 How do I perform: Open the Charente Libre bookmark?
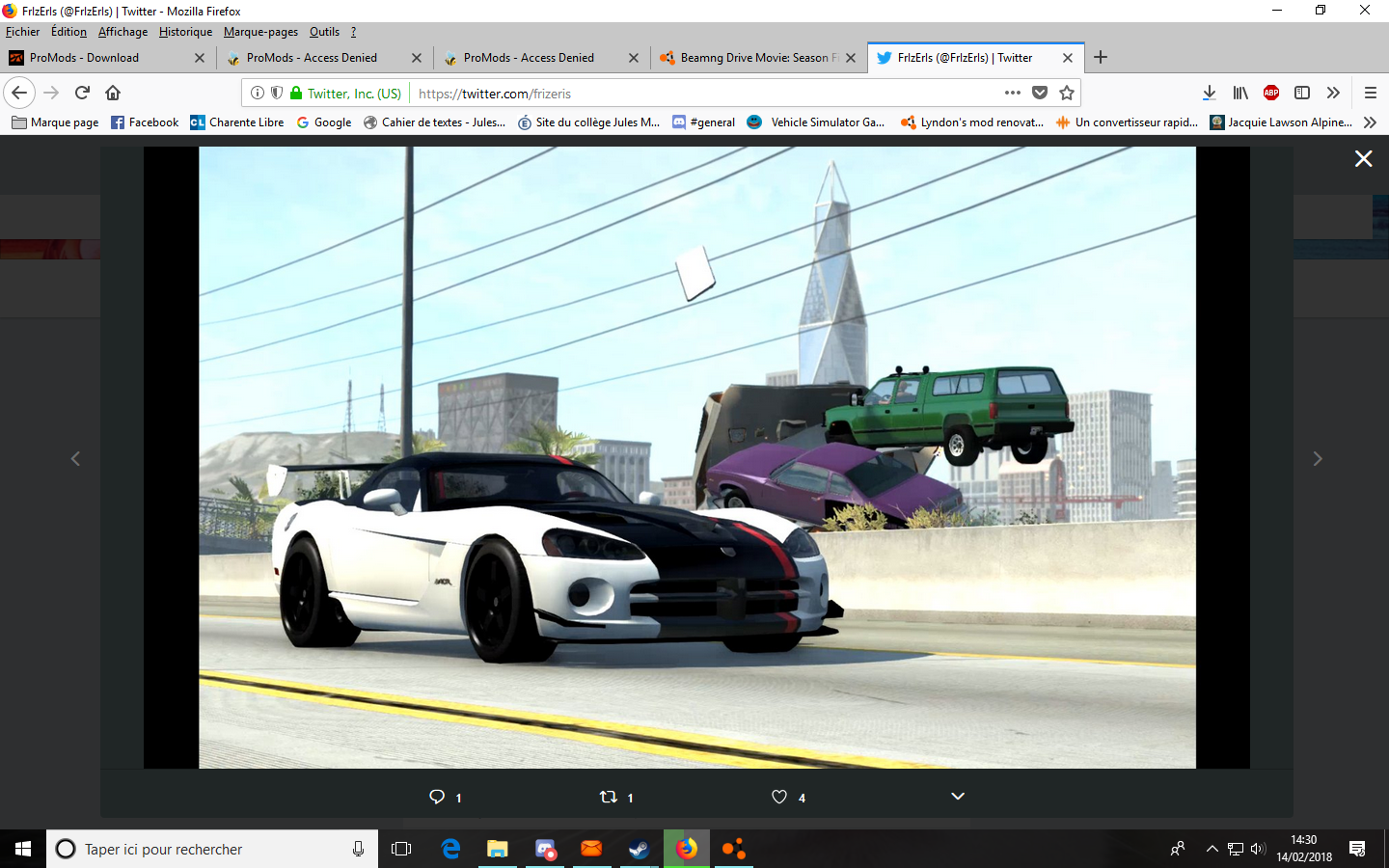tap(237, 122)
